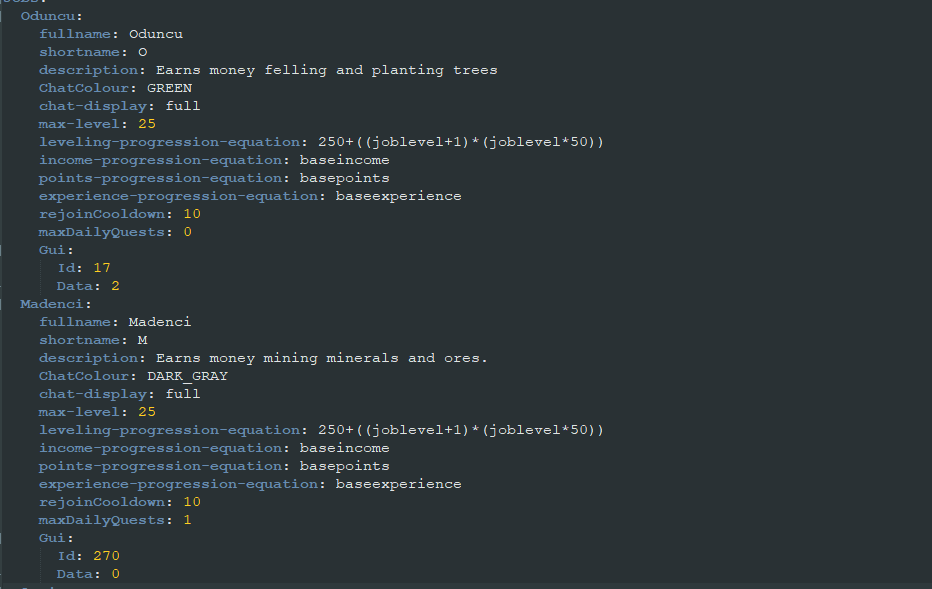Click the "Gui:" key under Oduncu
The width and height of the screenshot is (932, 589).
[56, 250]
